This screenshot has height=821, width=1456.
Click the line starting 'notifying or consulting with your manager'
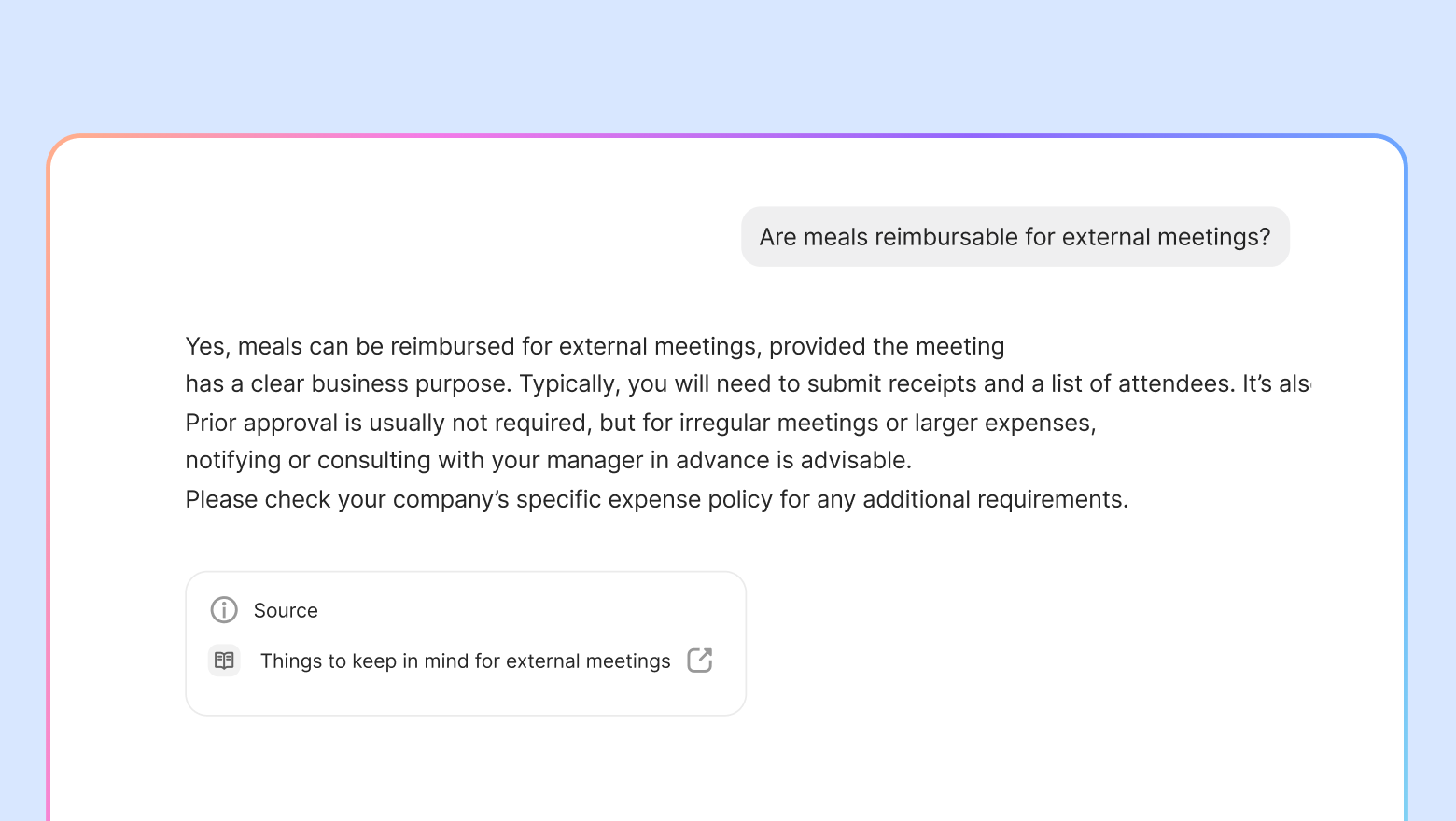549,460
